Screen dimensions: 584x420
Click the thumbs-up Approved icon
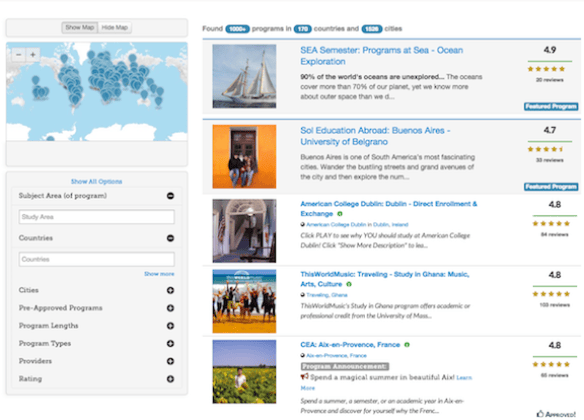[x=540, y=414]
